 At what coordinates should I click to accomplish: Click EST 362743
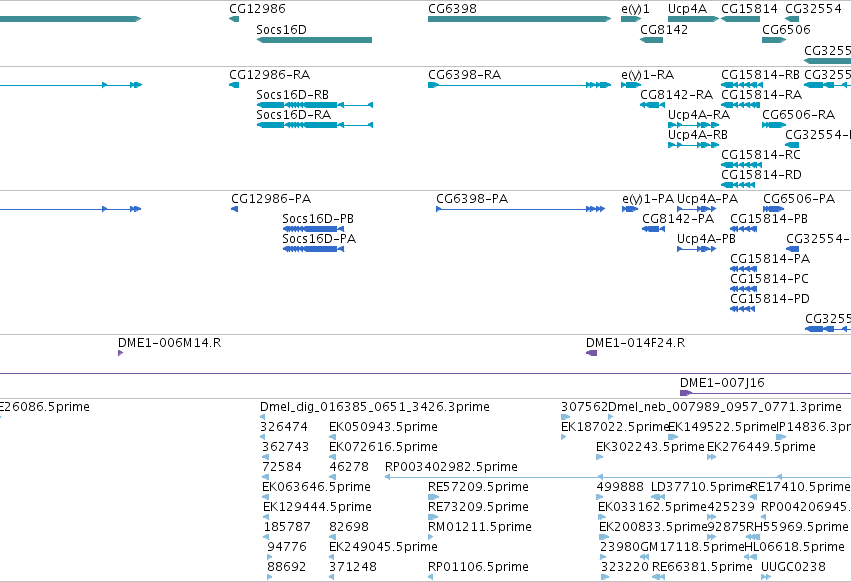265,457
